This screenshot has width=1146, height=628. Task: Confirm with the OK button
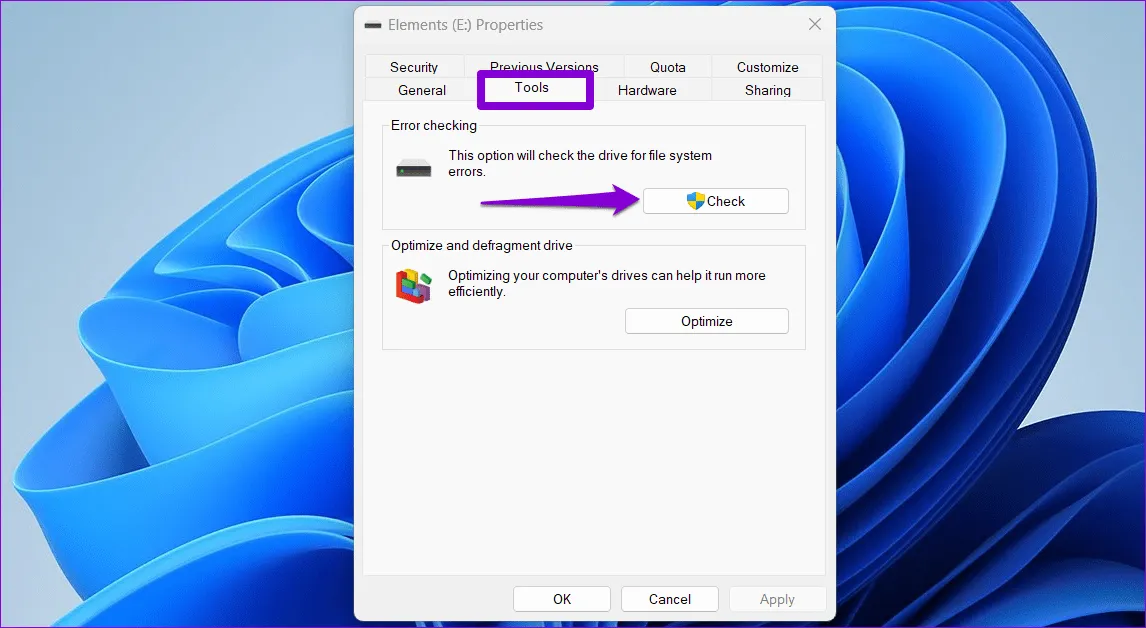point(562,599)
